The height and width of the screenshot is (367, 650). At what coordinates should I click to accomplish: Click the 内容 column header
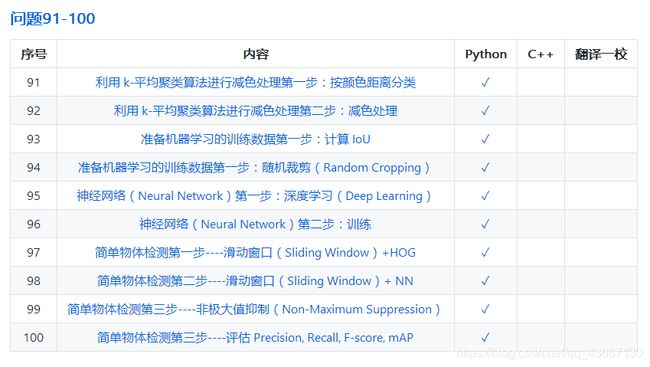pos(256,54)
